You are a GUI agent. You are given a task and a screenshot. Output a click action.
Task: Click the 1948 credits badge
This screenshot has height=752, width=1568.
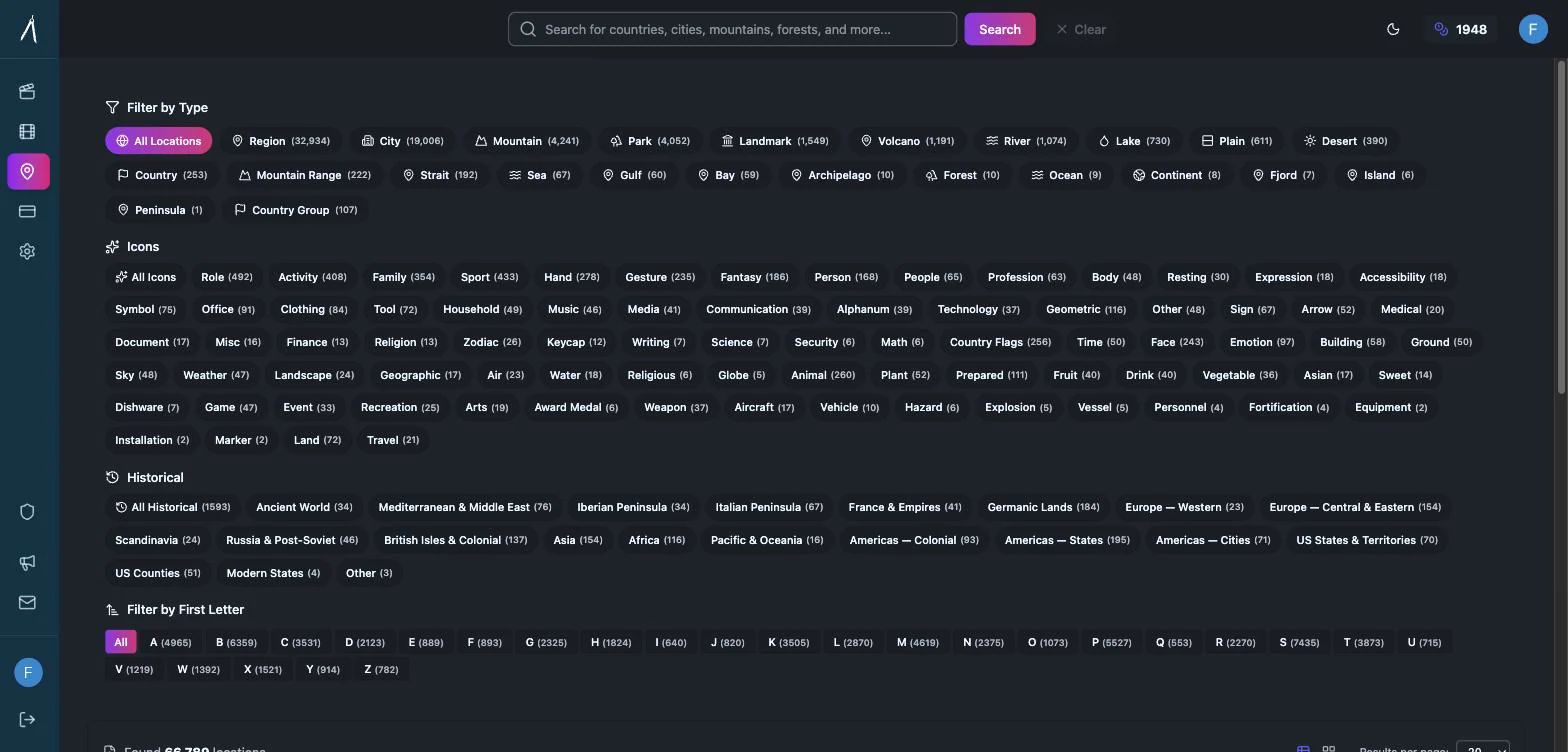(1461, 29)
